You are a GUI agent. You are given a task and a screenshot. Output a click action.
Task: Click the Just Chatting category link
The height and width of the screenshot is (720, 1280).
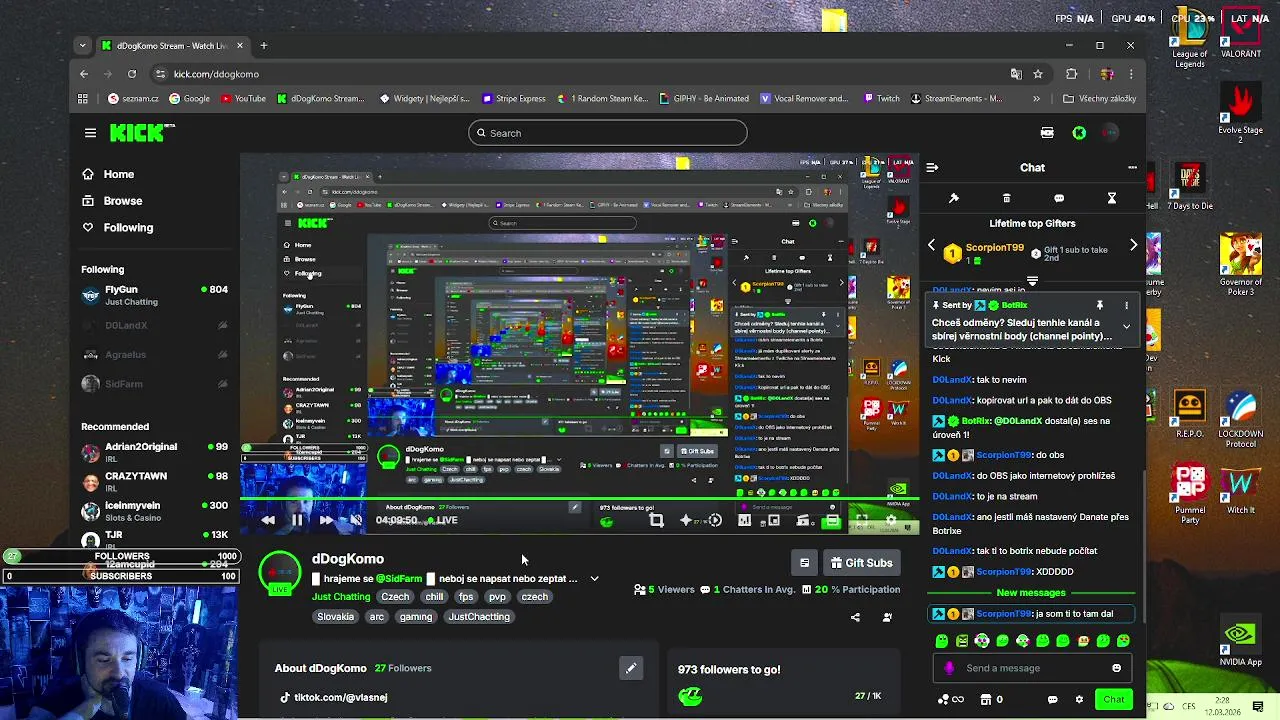click(x=341, y=597)
